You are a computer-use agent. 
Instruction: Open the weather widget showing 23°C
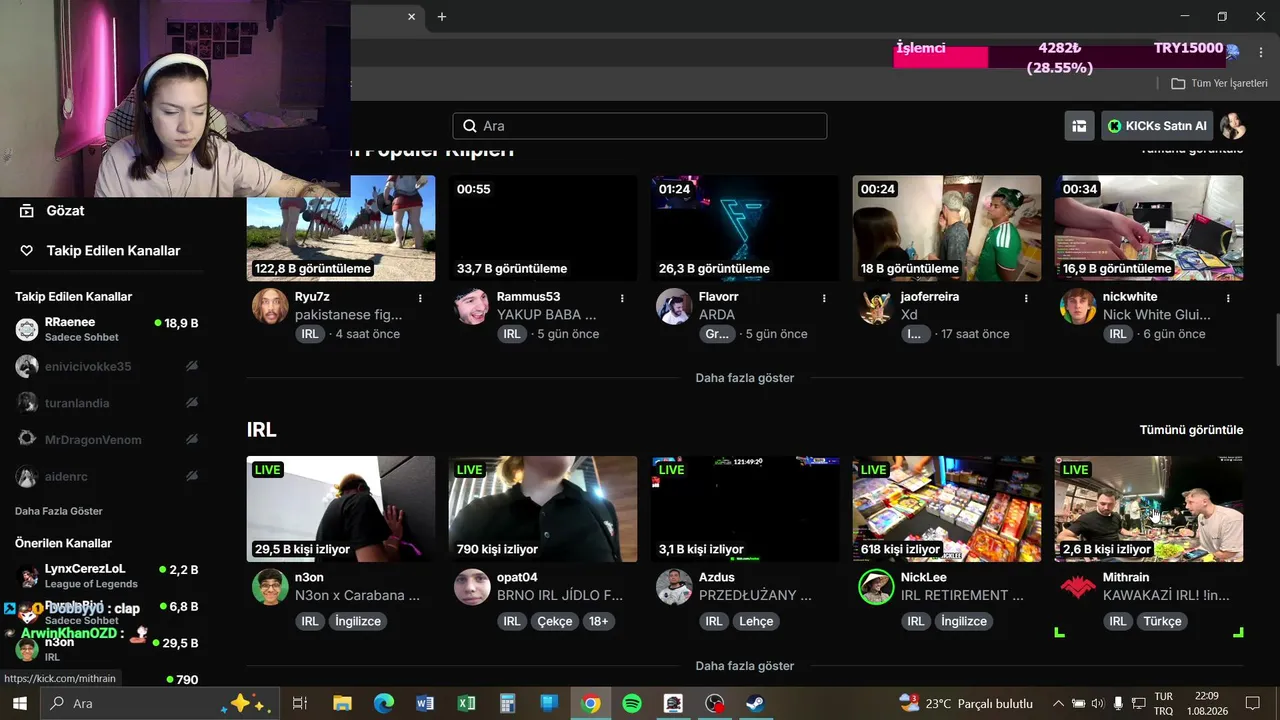tap(966, 704)
